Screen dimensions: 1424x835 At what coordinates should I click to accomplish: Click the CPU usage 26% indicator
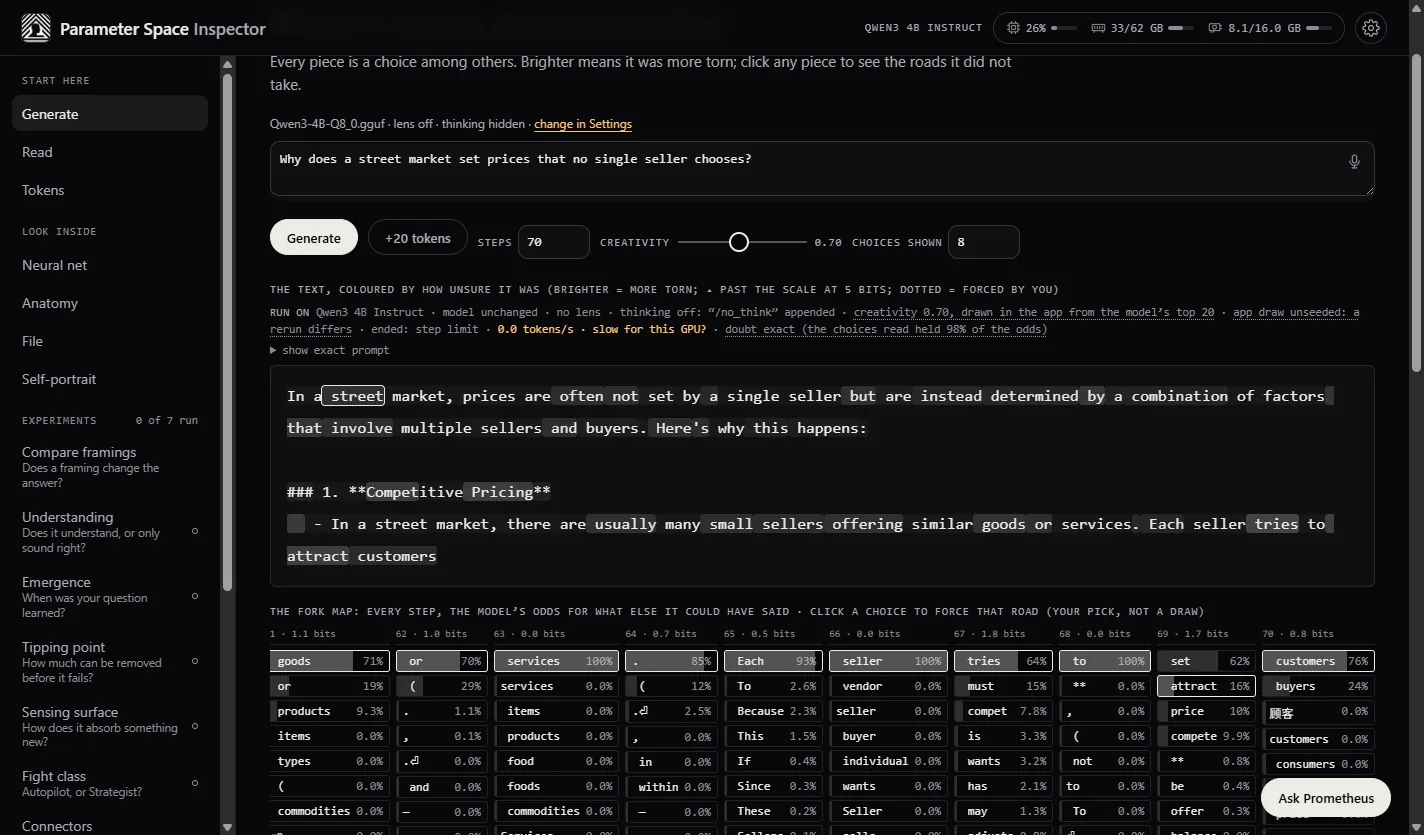coord(1042,28)
